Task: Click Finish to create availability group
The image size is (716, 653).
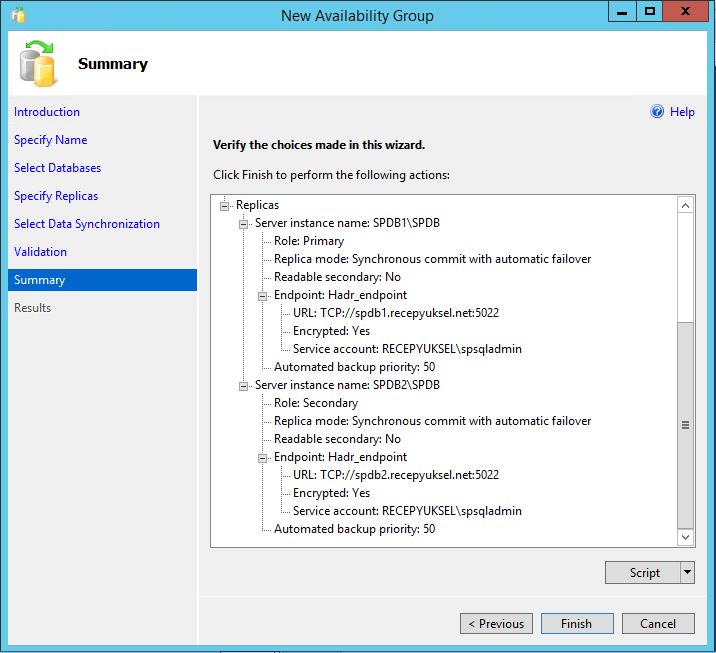Action: coord(577,623)
